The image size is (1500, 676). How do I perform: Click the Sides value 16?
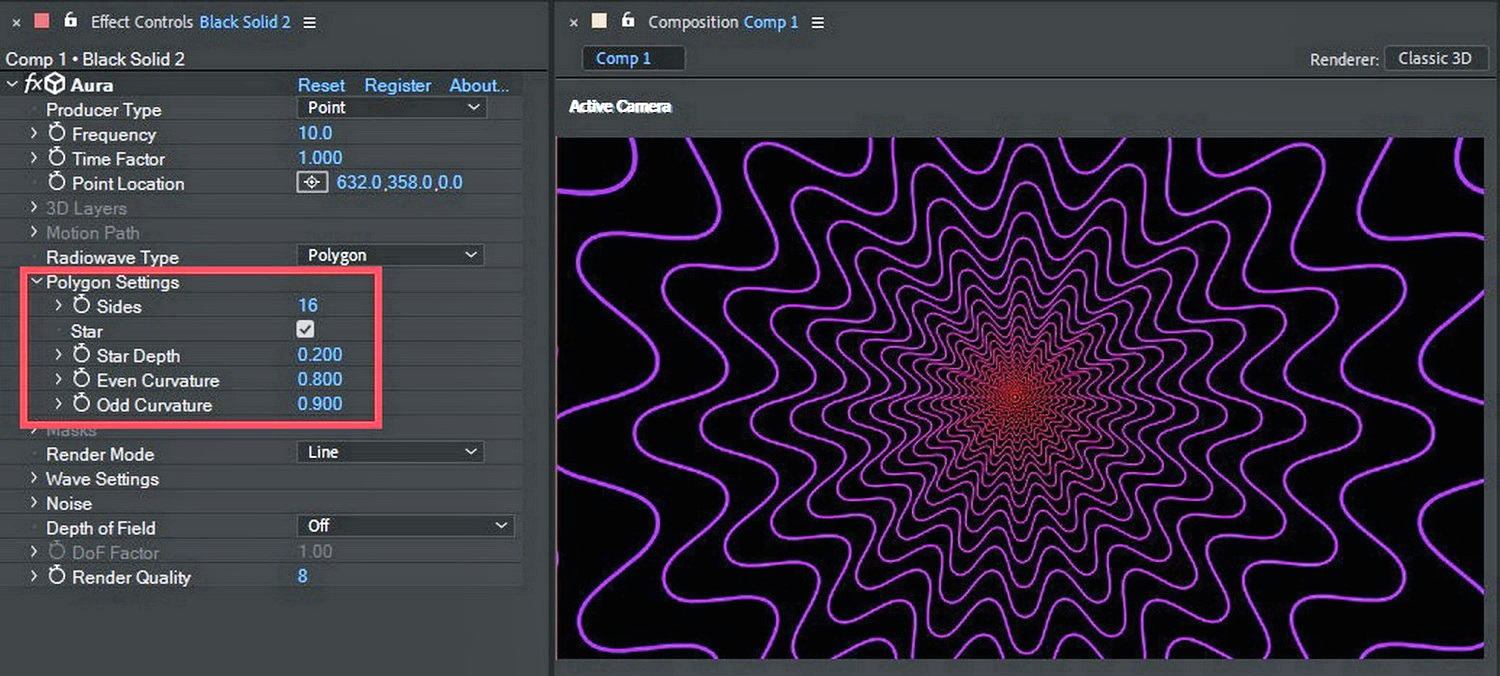(x=308, y=305)
